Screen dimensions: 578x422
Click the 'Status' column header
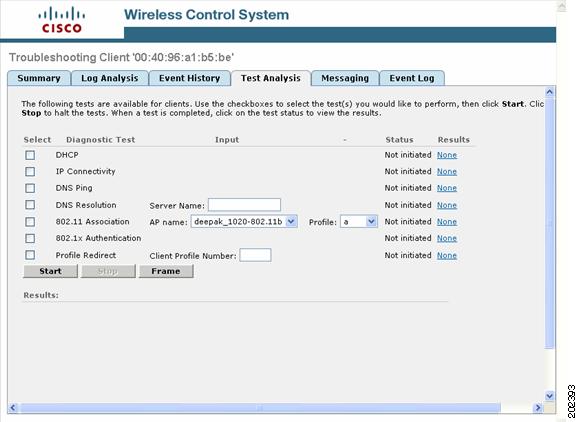tap(399, 140)
